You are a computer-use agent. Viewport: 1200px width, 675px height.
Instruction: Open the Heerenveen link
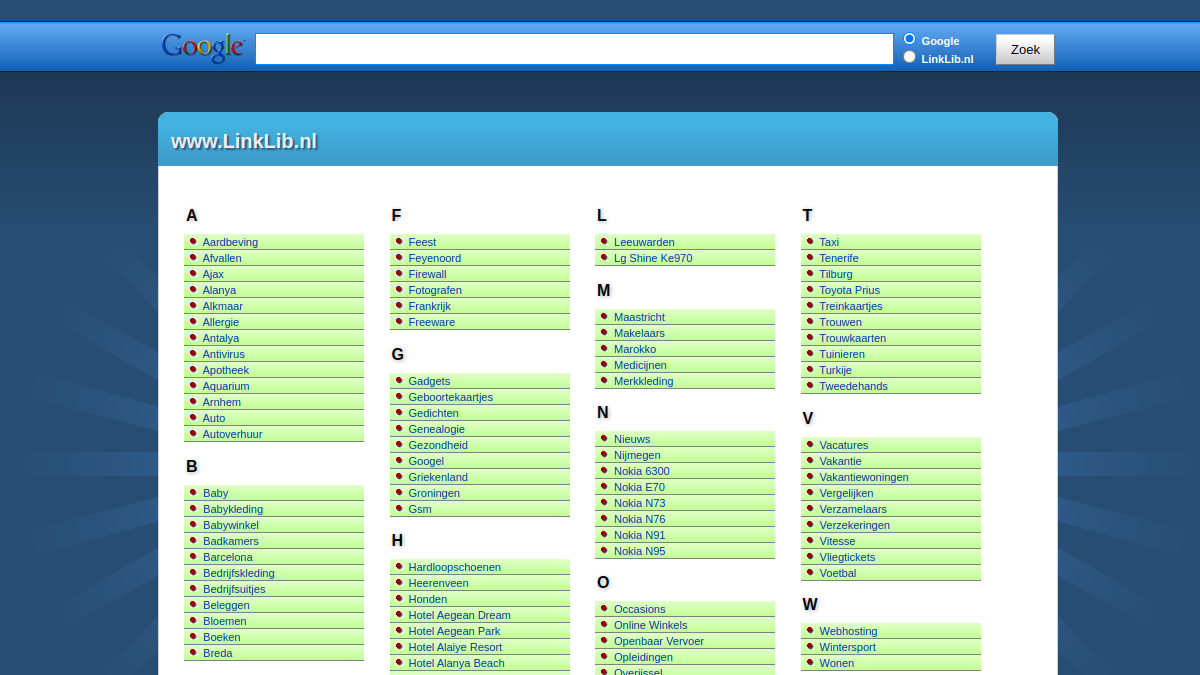point(439,583)
